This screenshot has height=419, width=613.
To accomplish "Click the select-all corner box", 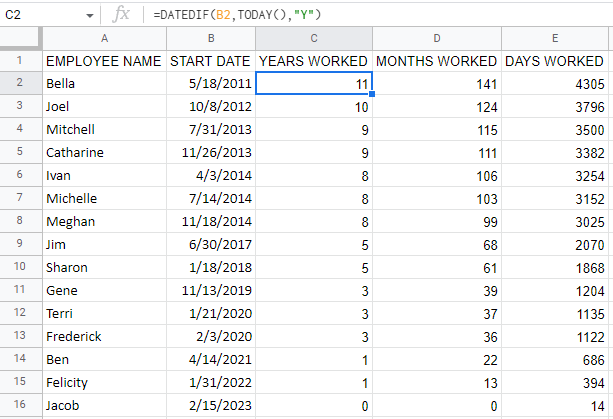I will coord(20,38).
